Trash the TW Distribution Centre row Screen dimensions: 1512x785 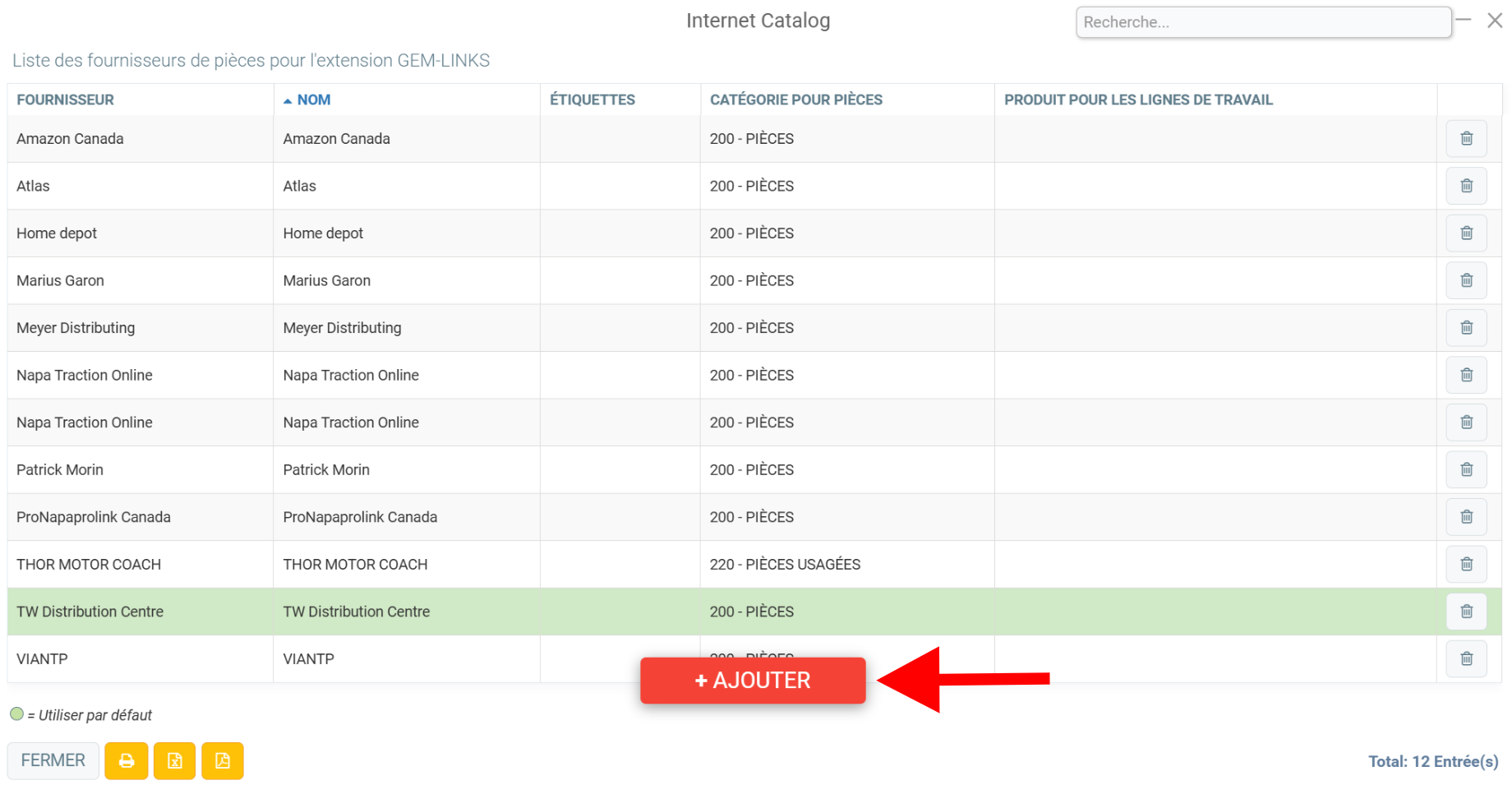[1466, 611]
